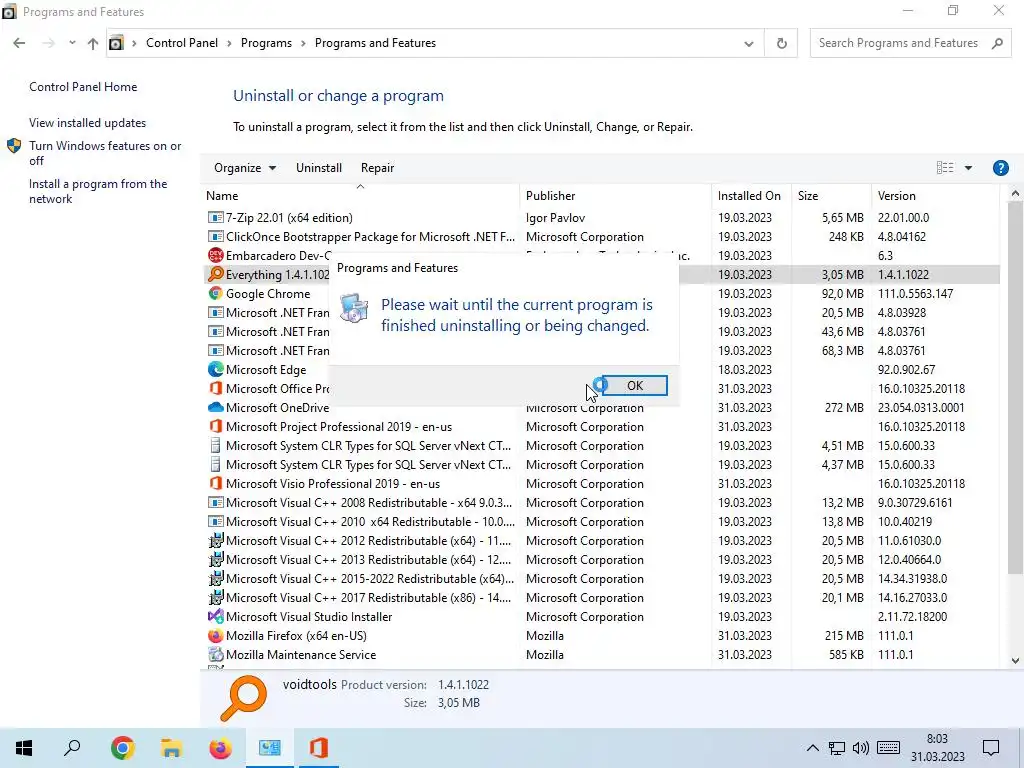This screenshot has height=768, width=1024.
Task: Open the Windows Start menu
Action: 24,748
